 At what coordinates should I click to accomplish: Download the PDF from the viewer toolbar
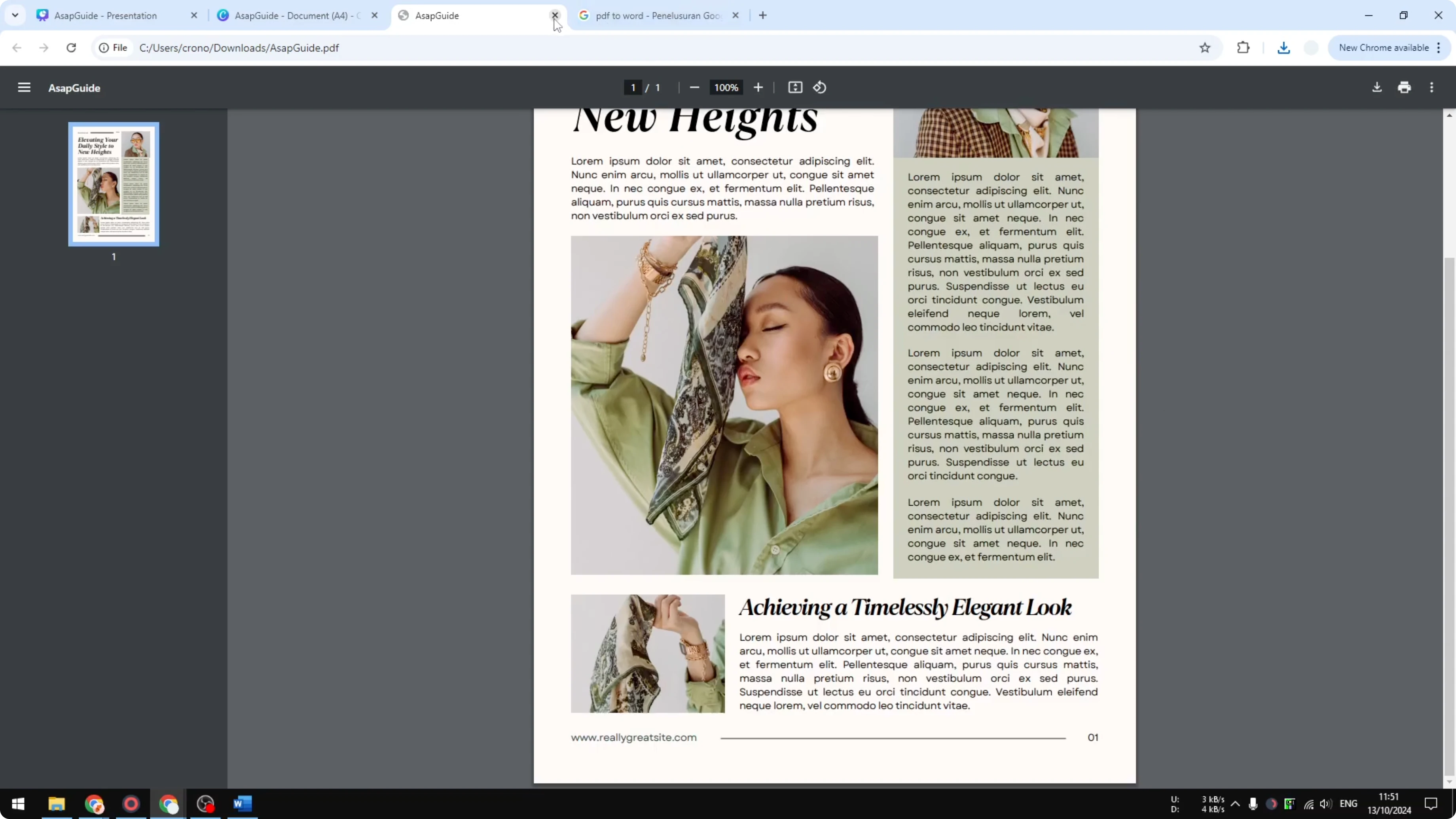click(x=1377, y=87)
